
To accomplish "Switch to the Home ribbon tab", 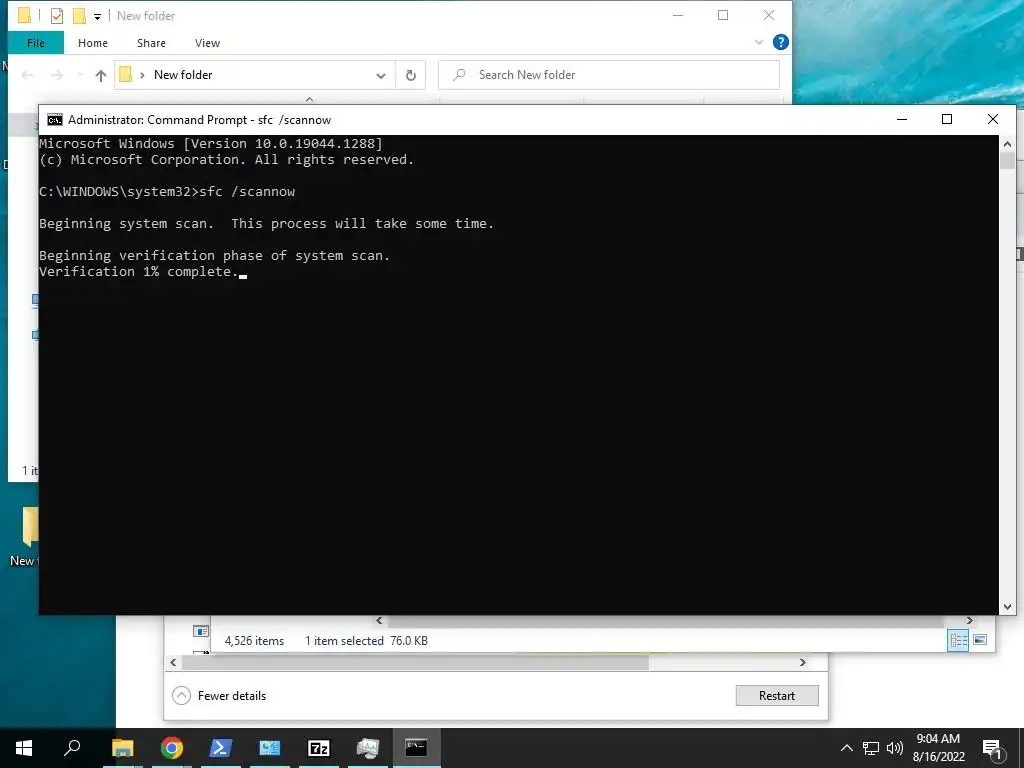I will [93, 43].
